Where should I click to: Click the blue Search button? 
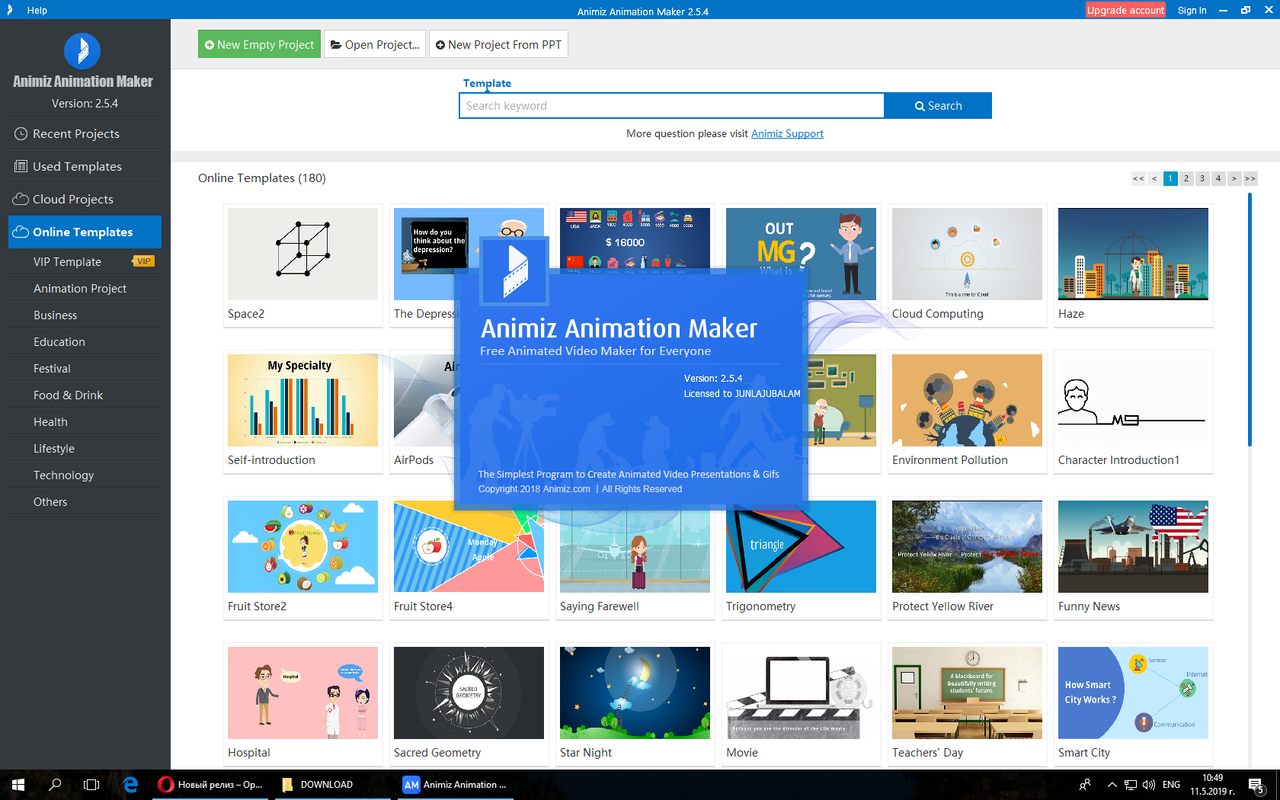tap(938, 106)
